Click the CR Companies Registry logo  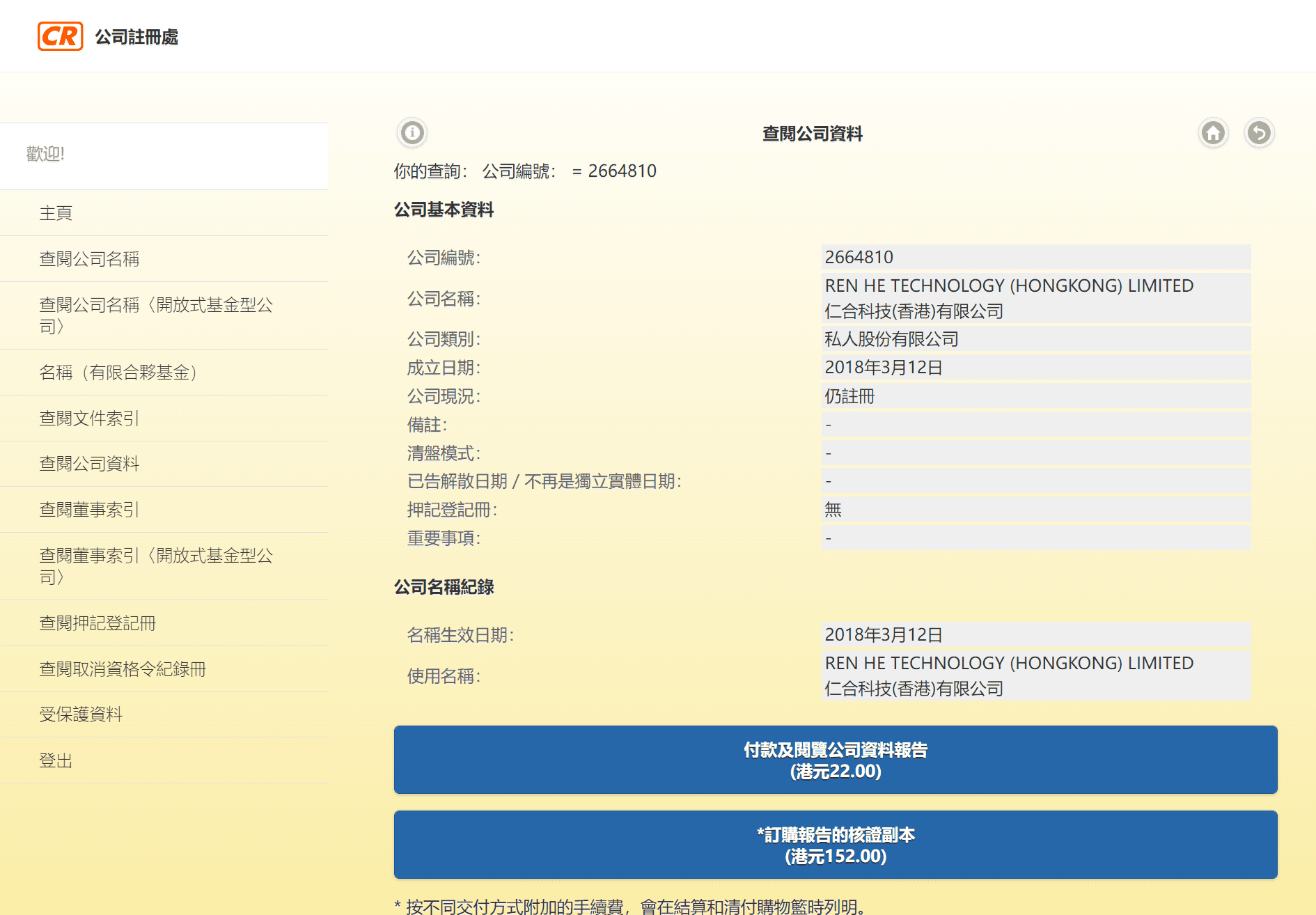(x=60, y=36)
